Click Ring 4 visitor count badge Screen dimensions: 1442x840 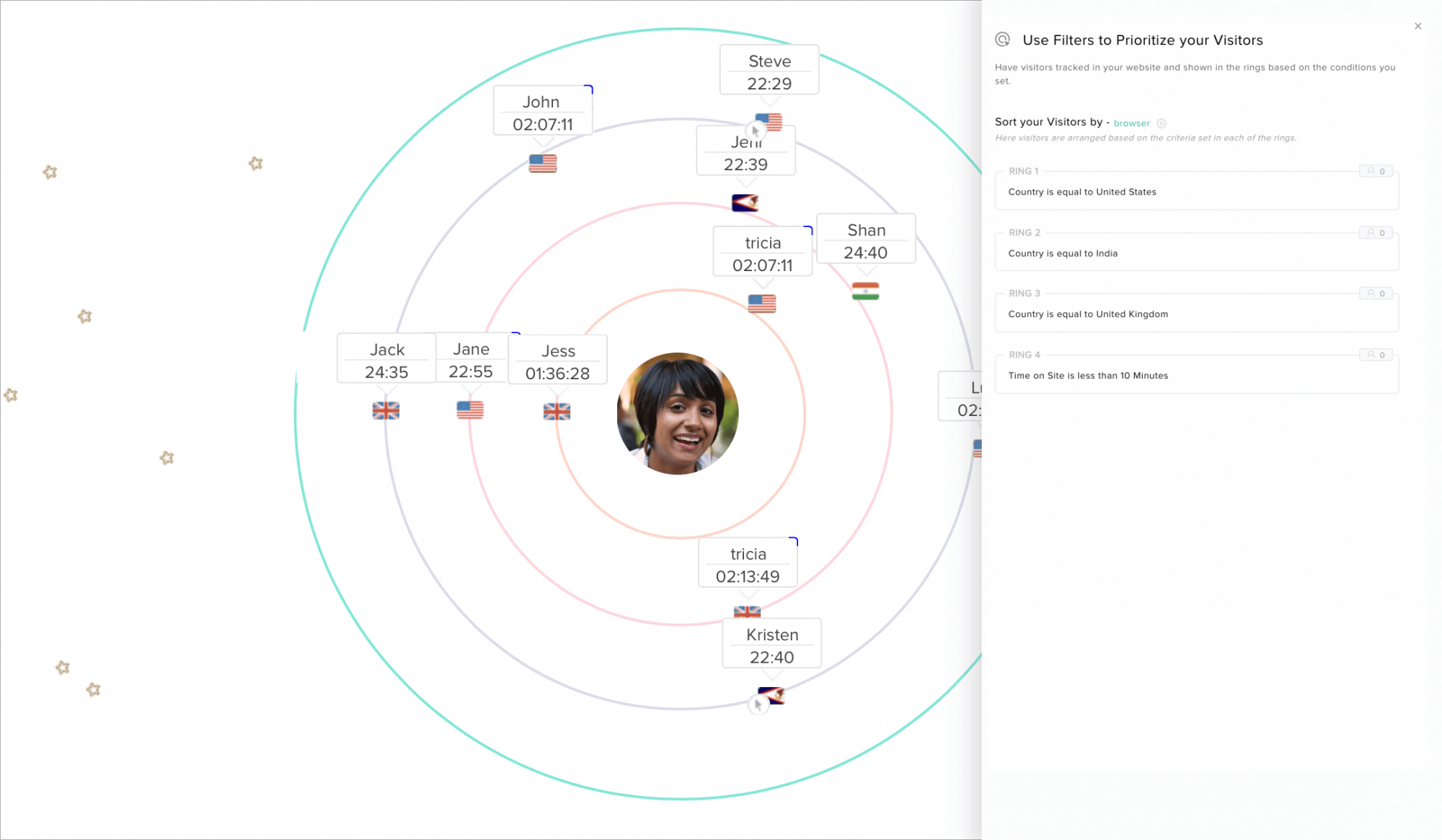tap(1376, 354)
